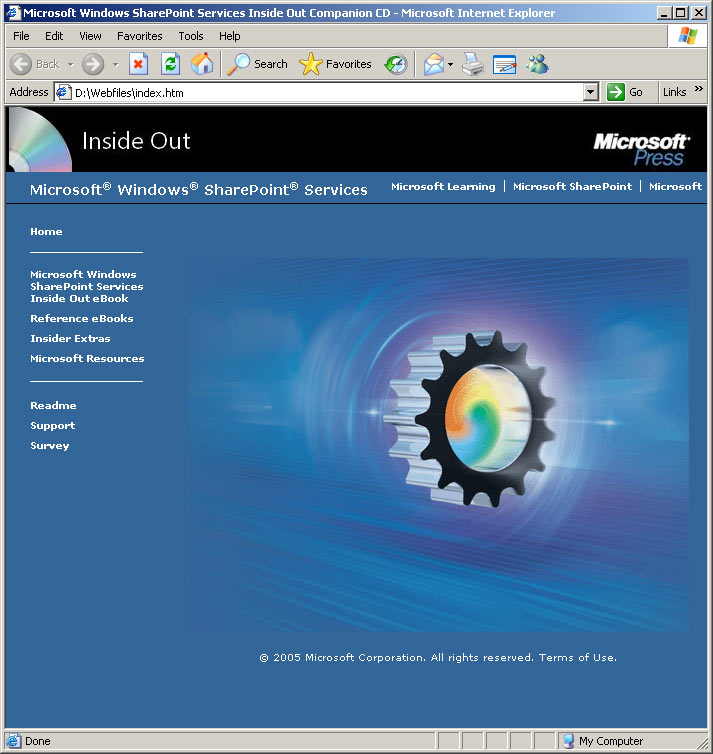Open the Reference eBooks link

(82, 318)
